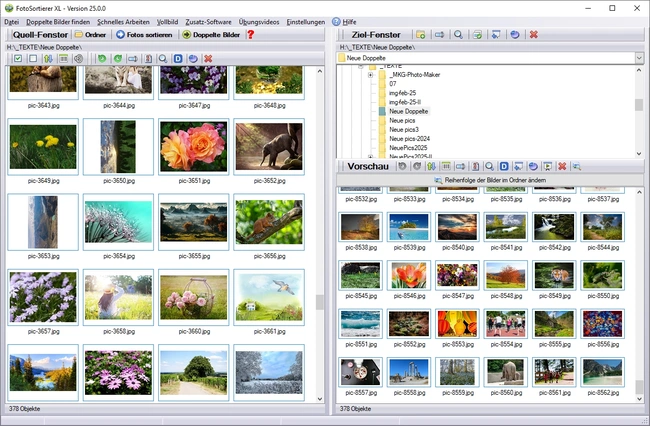
Task: Click the magnifier icon in Quell-Fenster toolbar
Action: point(163,58)
